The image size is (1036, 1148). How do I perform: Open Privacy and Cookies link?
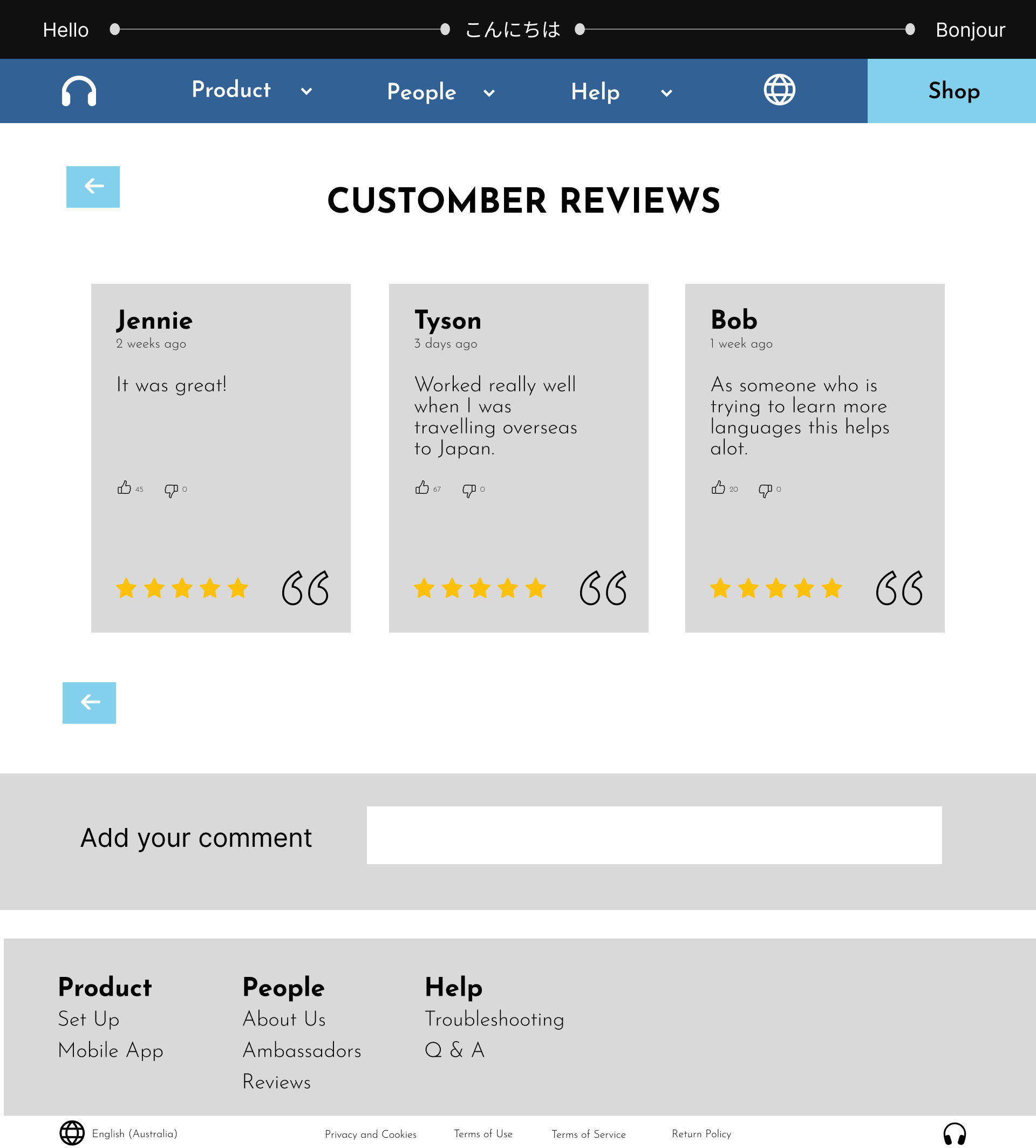(x=371, y=1135)
